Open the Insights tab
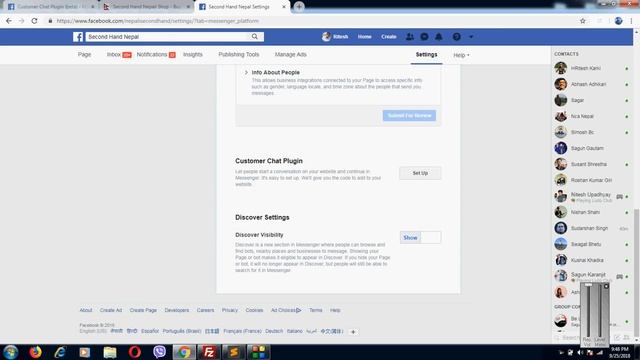Viewport: 640px width, 360px height. [193, 55]
